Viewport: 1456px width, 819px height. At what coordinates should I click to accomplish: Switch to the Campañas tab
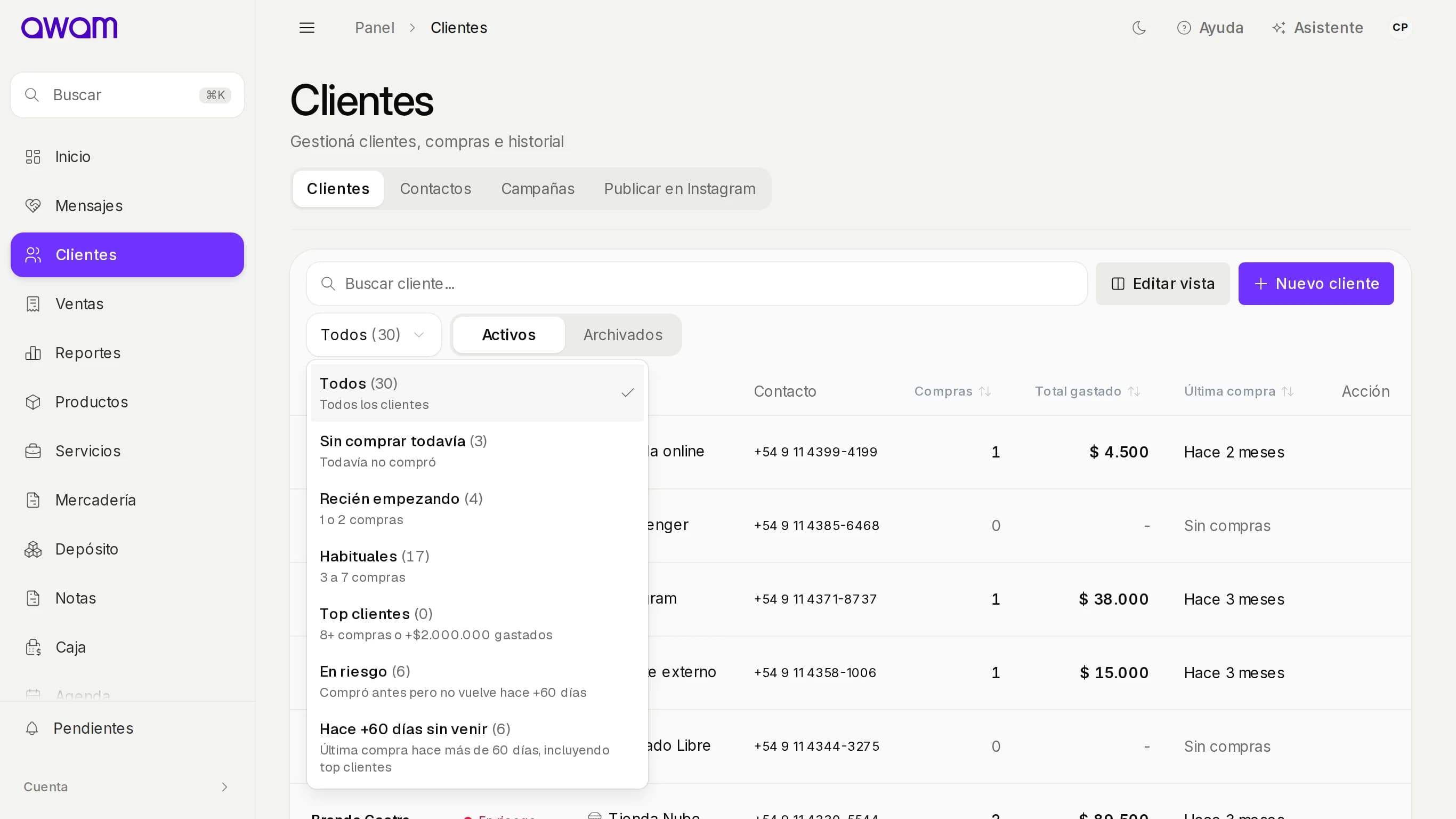pos(538,188)
